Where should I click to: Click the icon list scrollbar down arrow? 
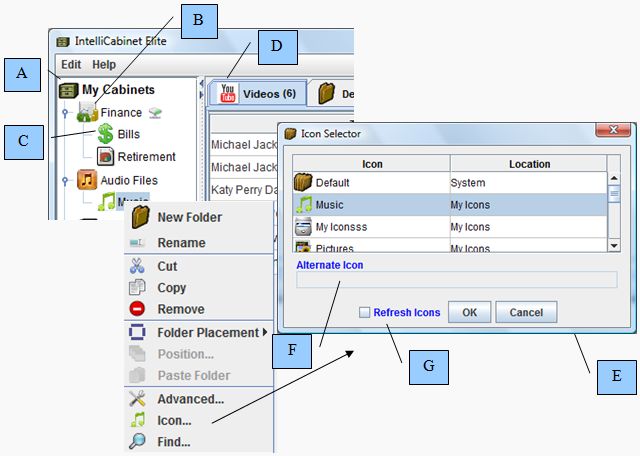[x=614, y=244]
